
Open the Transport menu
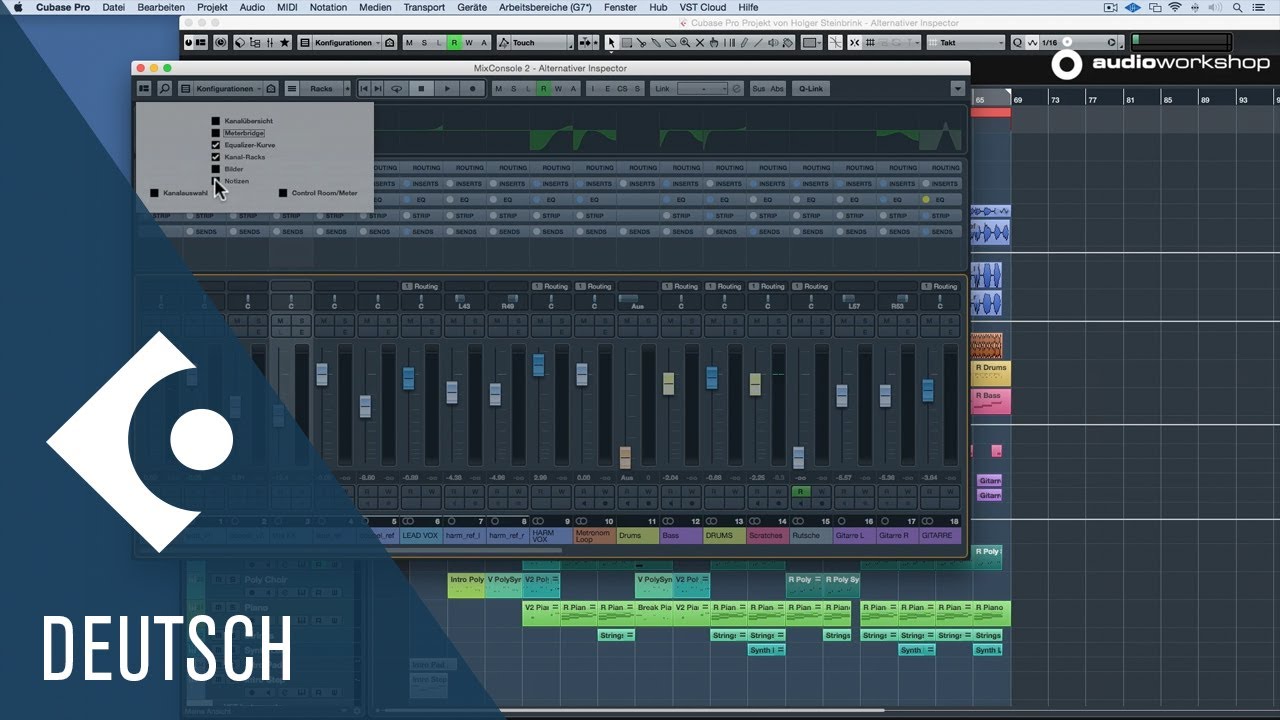424,7
